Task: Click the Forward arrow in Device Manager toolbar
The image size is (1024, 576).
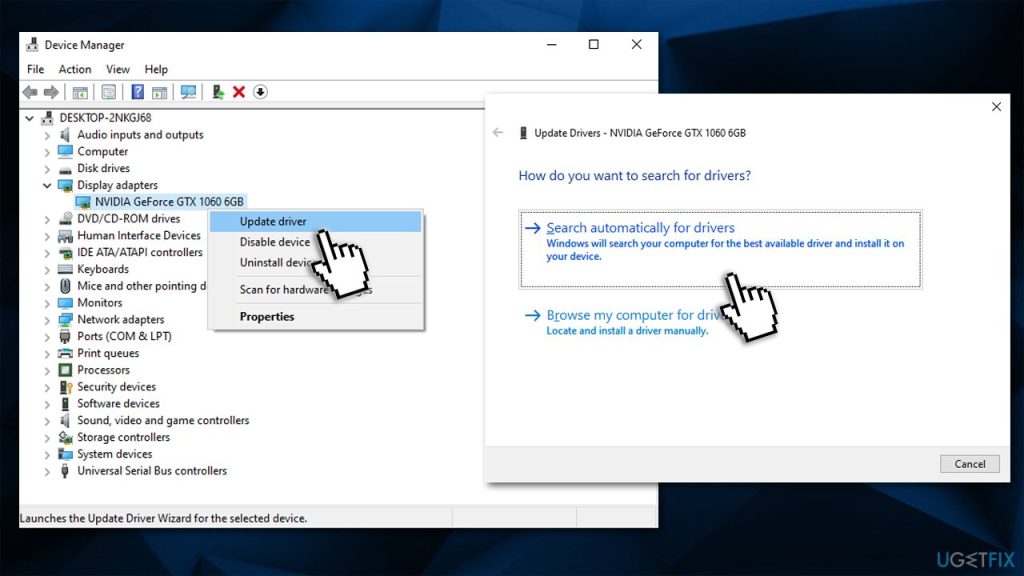Action: (x=51, y=92)
